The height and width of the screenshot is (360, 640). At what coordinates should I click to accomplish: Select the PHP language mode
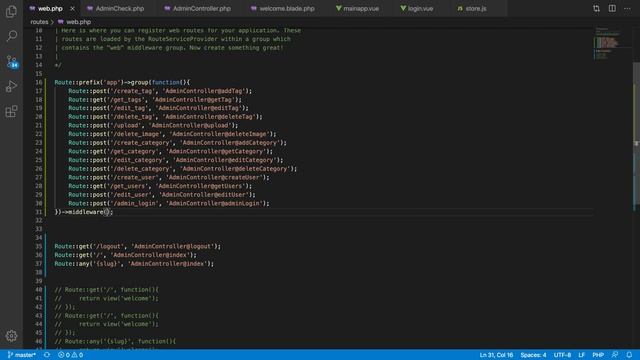598,355
